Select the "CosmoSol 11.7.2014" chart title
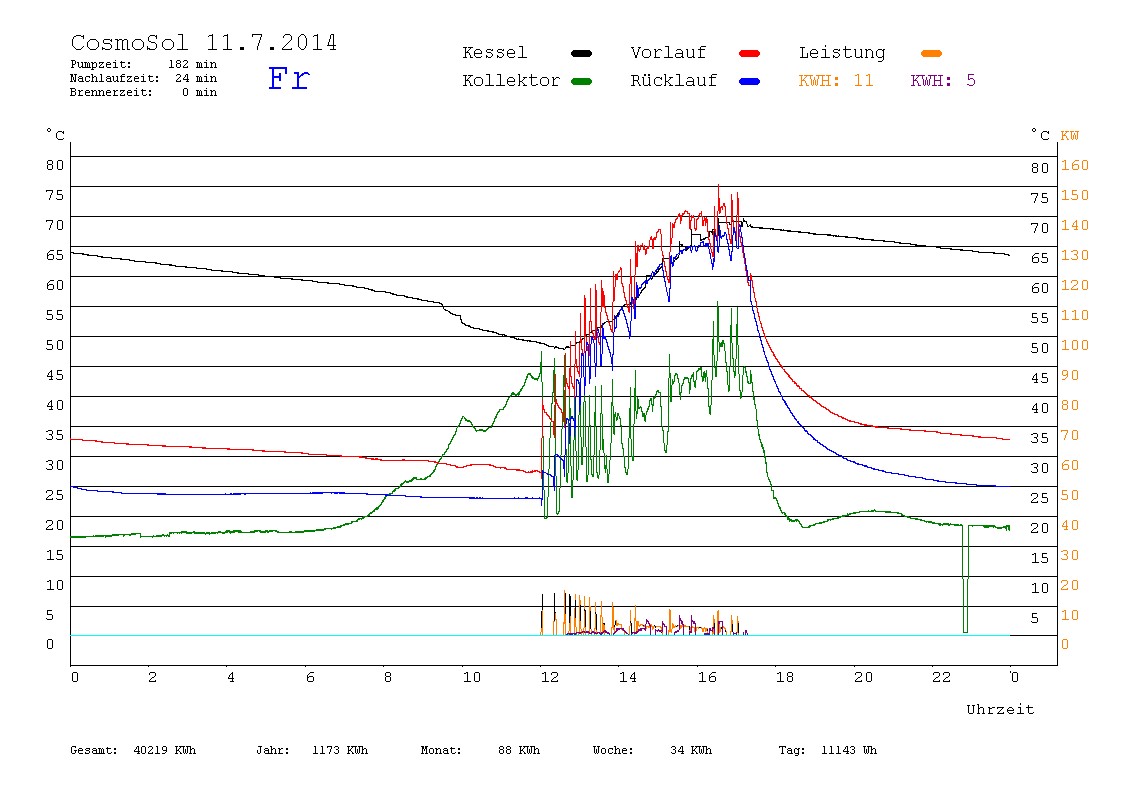Viewport: 1148px width, 812px height. [204, 42]
